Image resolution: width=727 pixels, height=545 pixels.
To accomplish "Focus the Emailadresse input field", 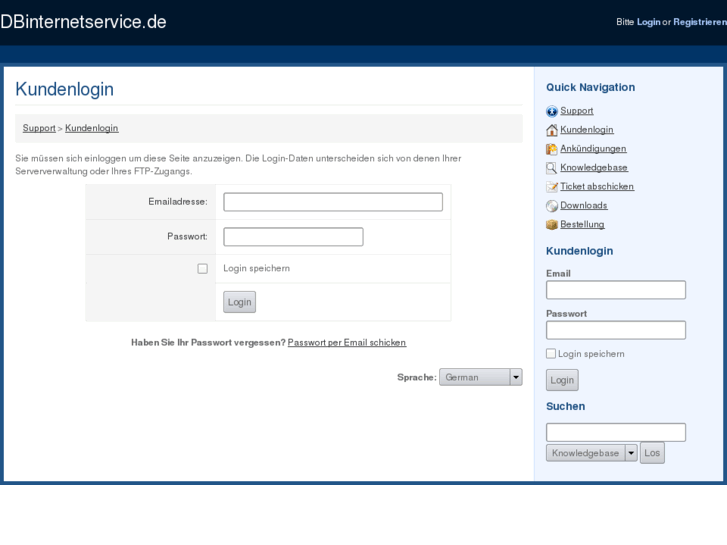I will click(x=333, y=202).
